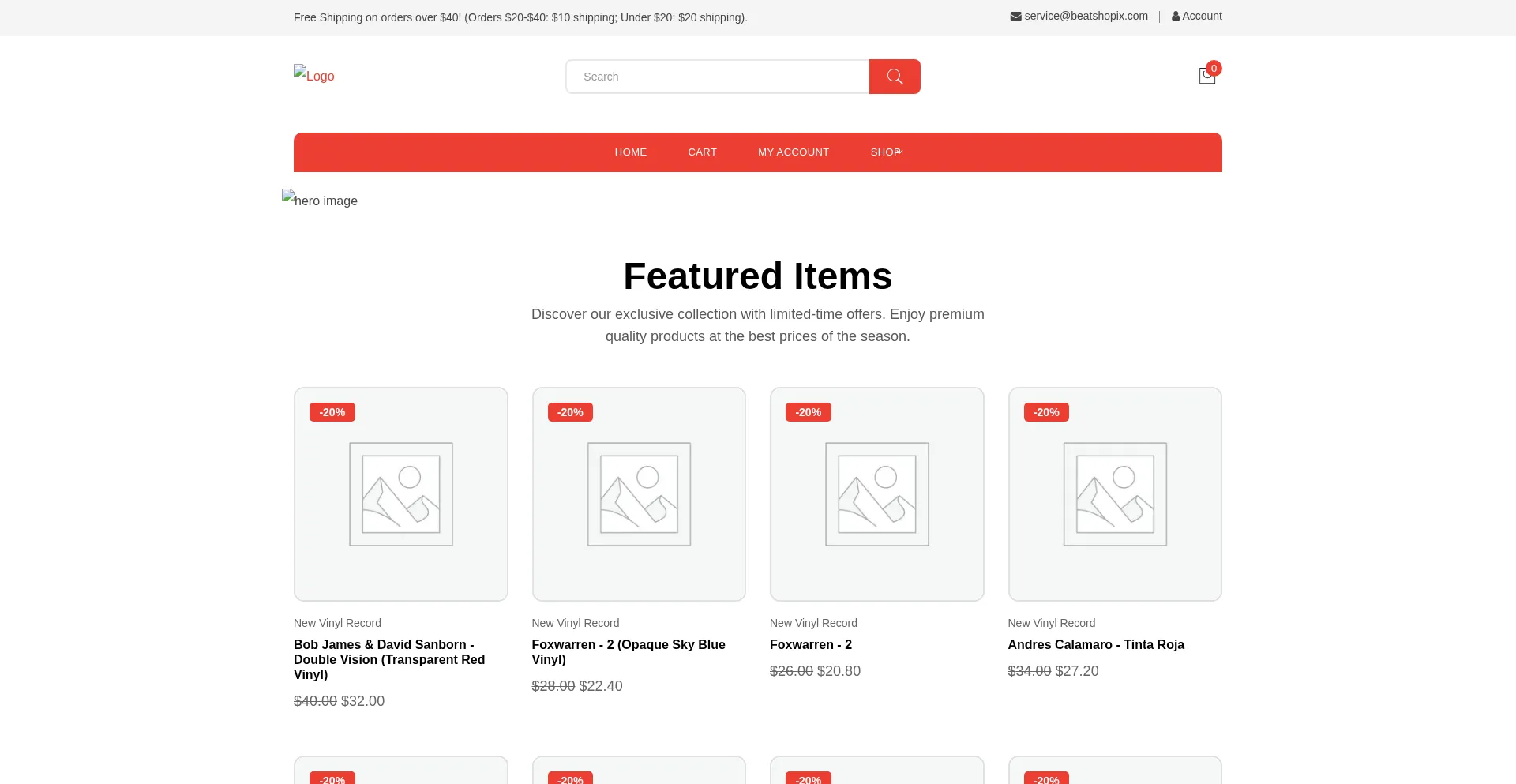1516x784 pixels.
Task: Click the Free Shipping notice text
Action: click(x=520, y=17)
